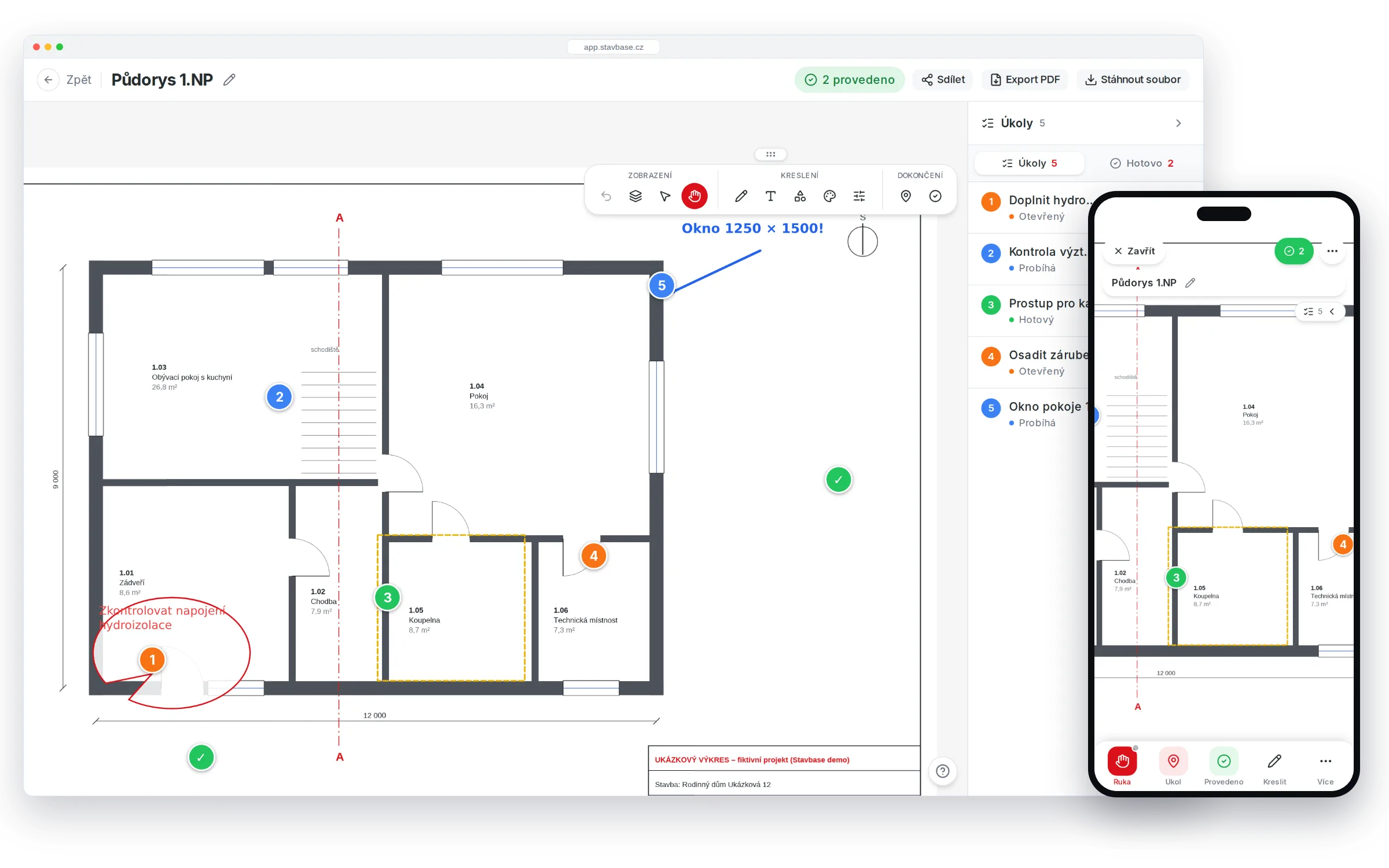The width and height of the screenshot is (1389, 868).
Task: Choose the cursor selection tool
Action: click(x=665, y=196)
